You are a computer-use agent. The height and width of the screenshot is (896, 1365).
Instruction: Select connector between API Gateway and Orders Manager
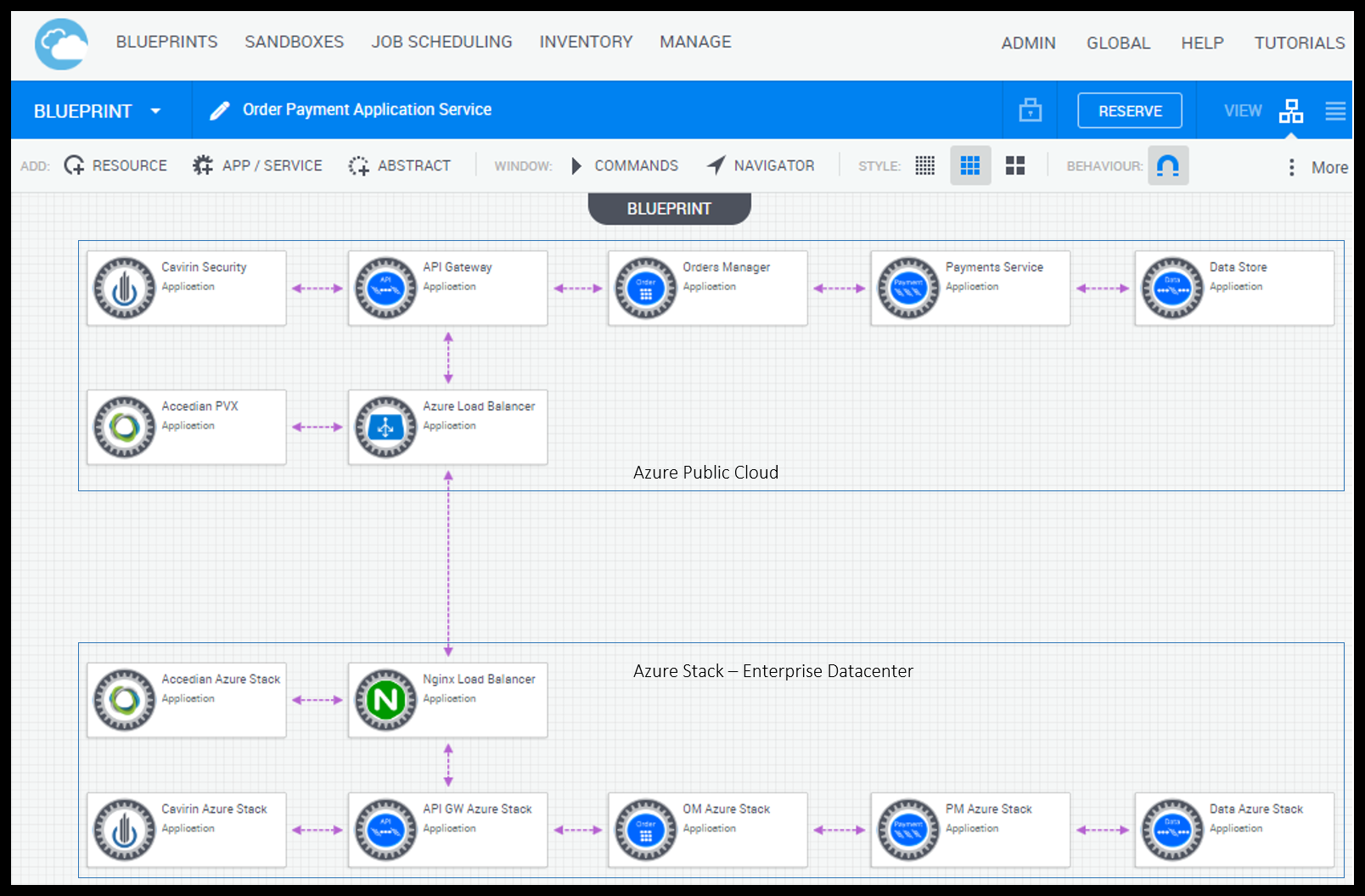coord(578,288)
